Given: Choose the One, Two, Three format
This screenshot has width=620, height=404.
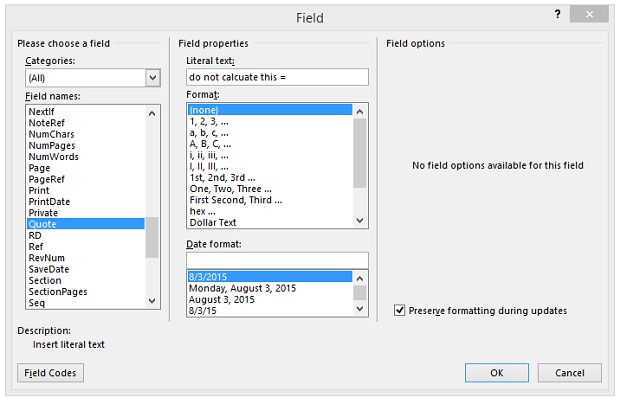Looking at the screenshot, I should (x=225, y=188).
